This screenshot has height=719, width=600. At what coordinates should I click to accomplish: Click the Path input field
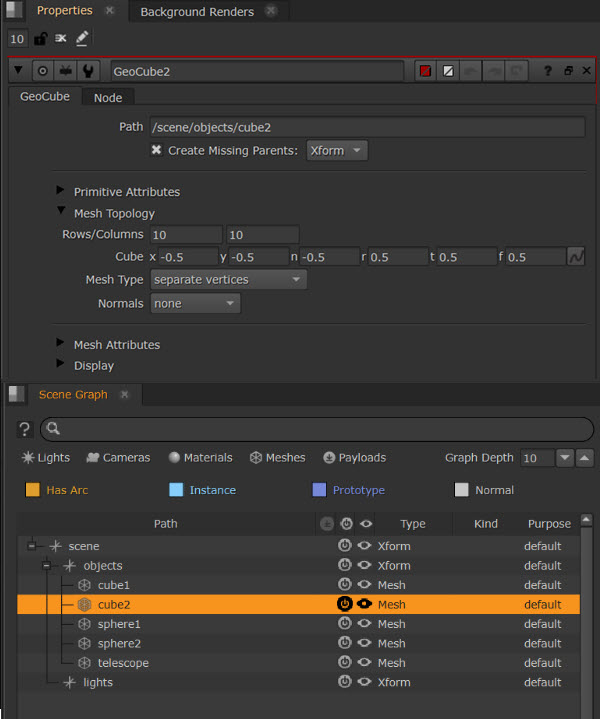pyautogui.click(x=366, y=127)
